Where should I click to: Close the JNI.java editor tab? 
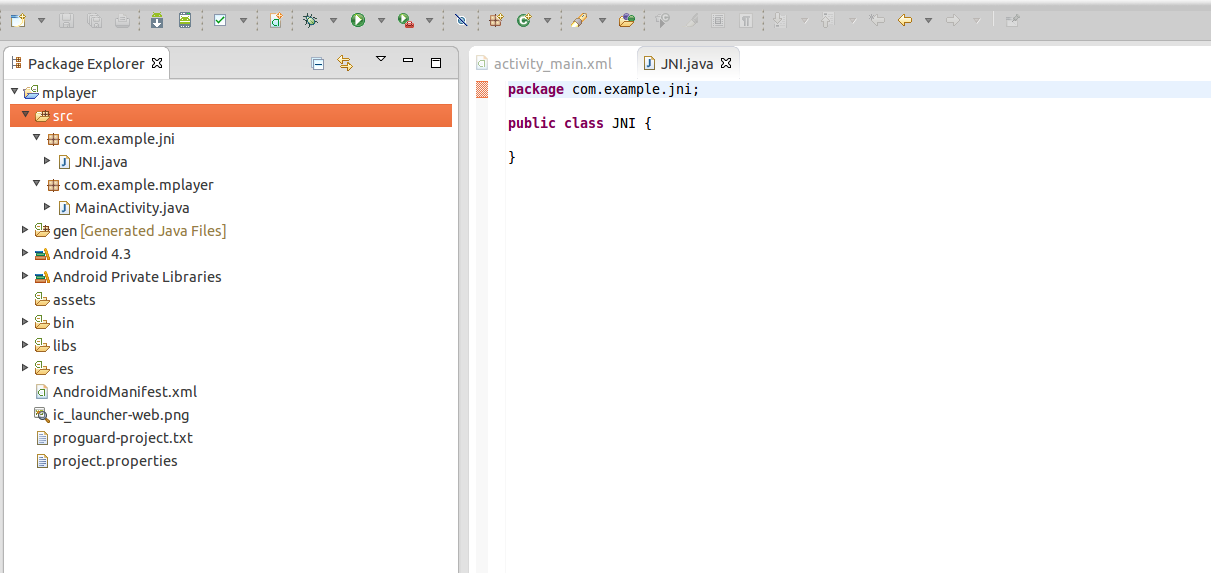click(x=727, y=63)
